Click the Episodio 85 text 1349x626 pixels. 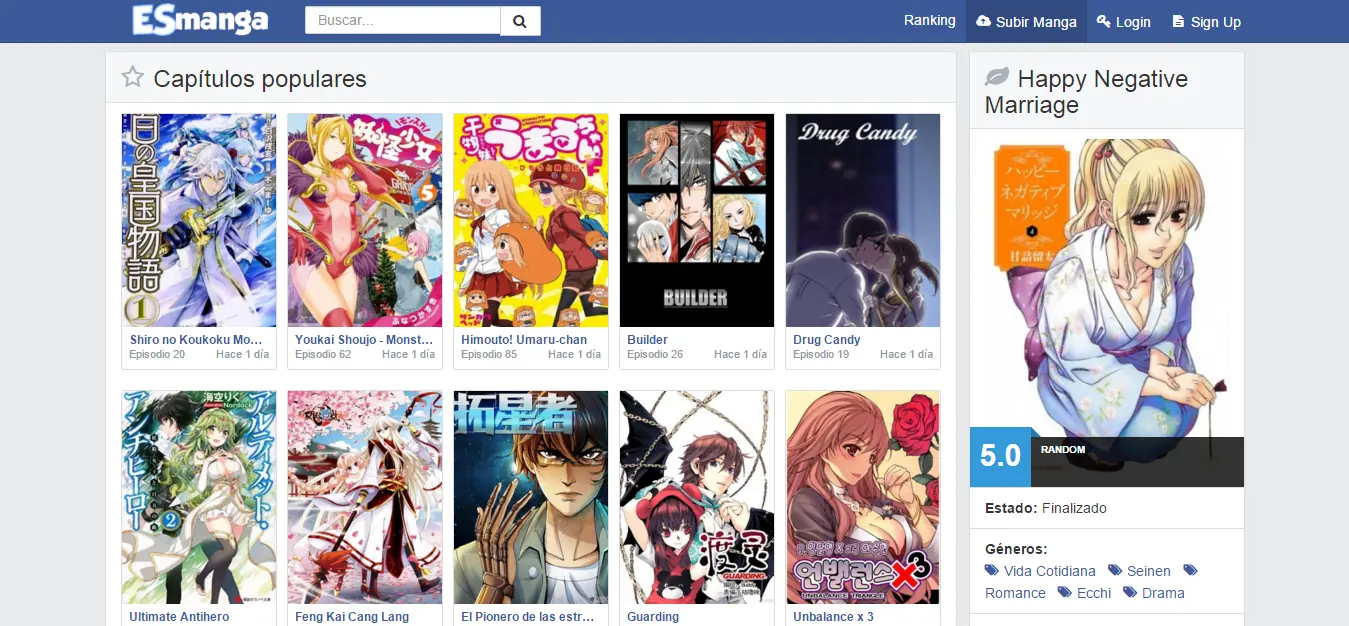[x=489, y=354]
